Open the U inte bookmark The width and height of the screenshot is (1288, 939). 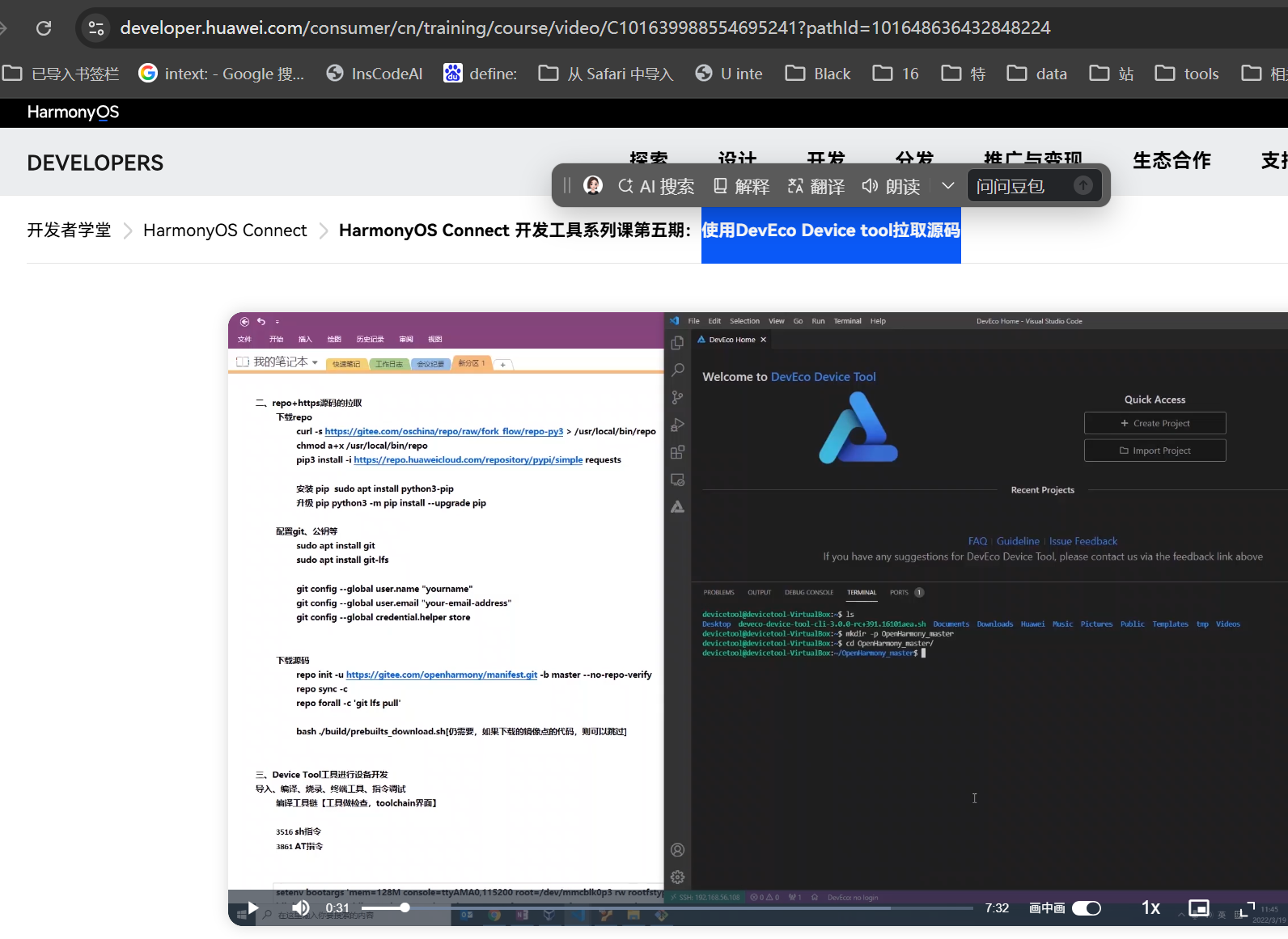pos(729,74)
